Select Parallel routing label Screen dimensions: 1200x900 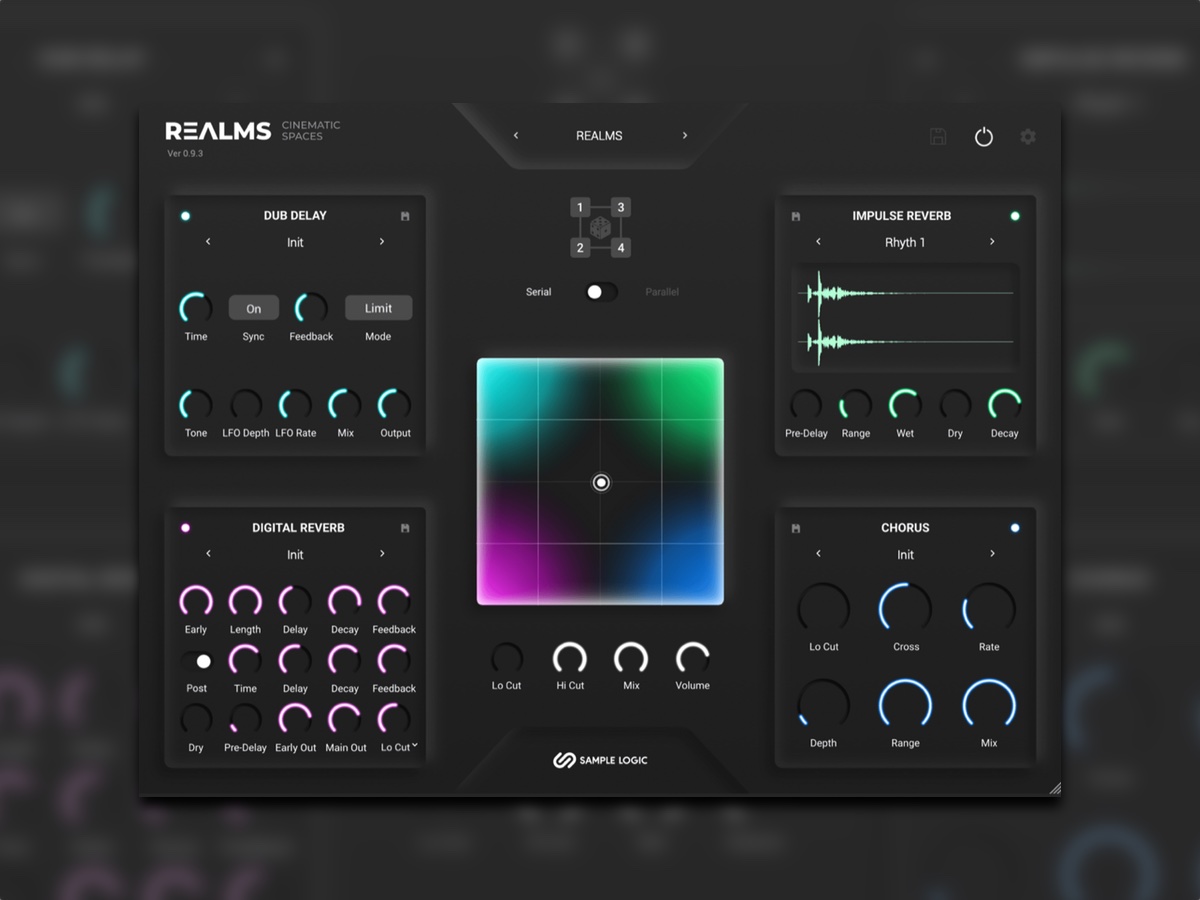[662, 292]
